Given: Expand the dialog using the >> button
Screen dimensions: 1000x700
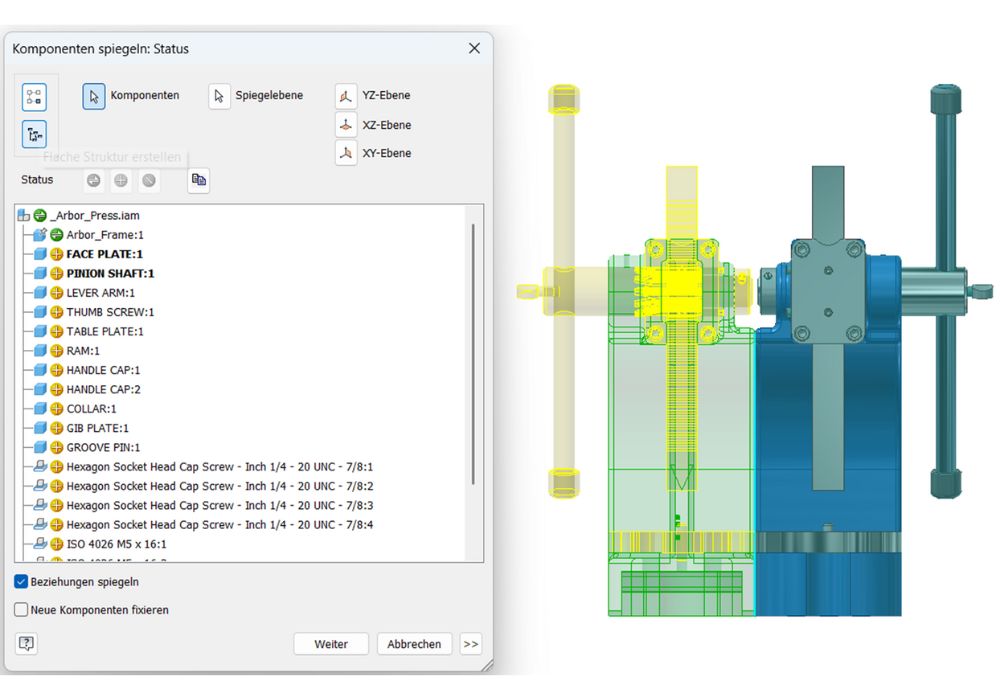Looking at the screenshot, I should tap(470, 644).
